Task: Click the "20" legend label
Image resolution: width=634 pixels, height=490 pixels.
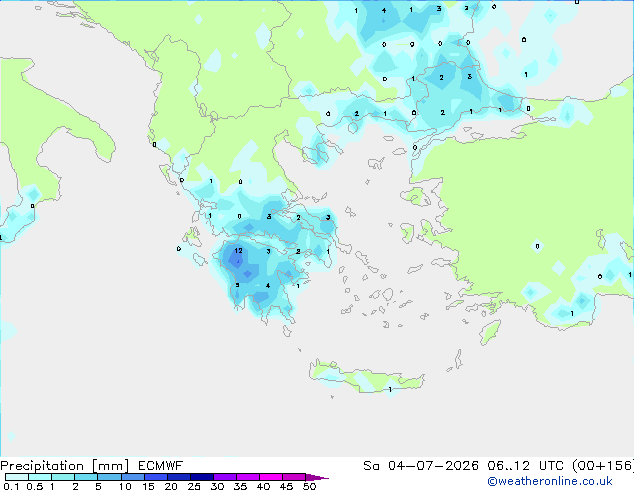Action: coord(171,486)
